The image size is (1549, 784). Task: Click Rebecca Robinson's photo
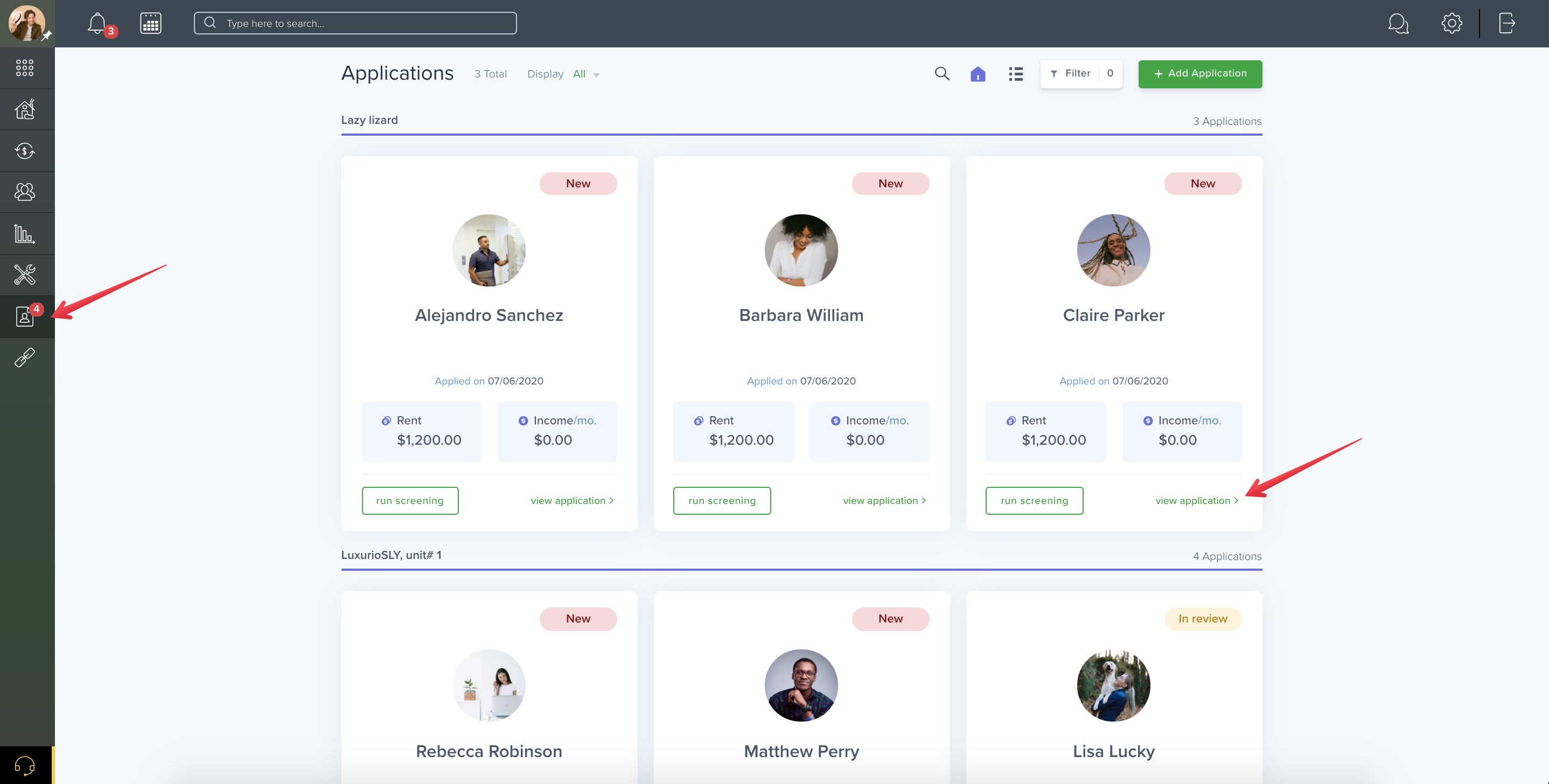point(489,685)
